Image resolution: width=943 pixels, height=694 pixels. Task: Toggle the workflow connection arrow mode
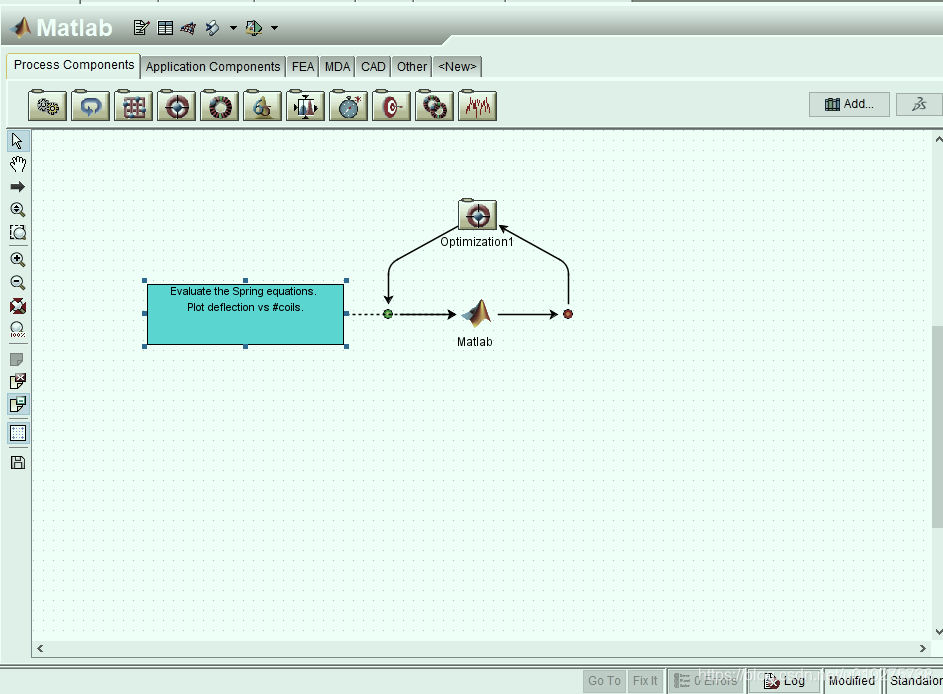point(18,187)
